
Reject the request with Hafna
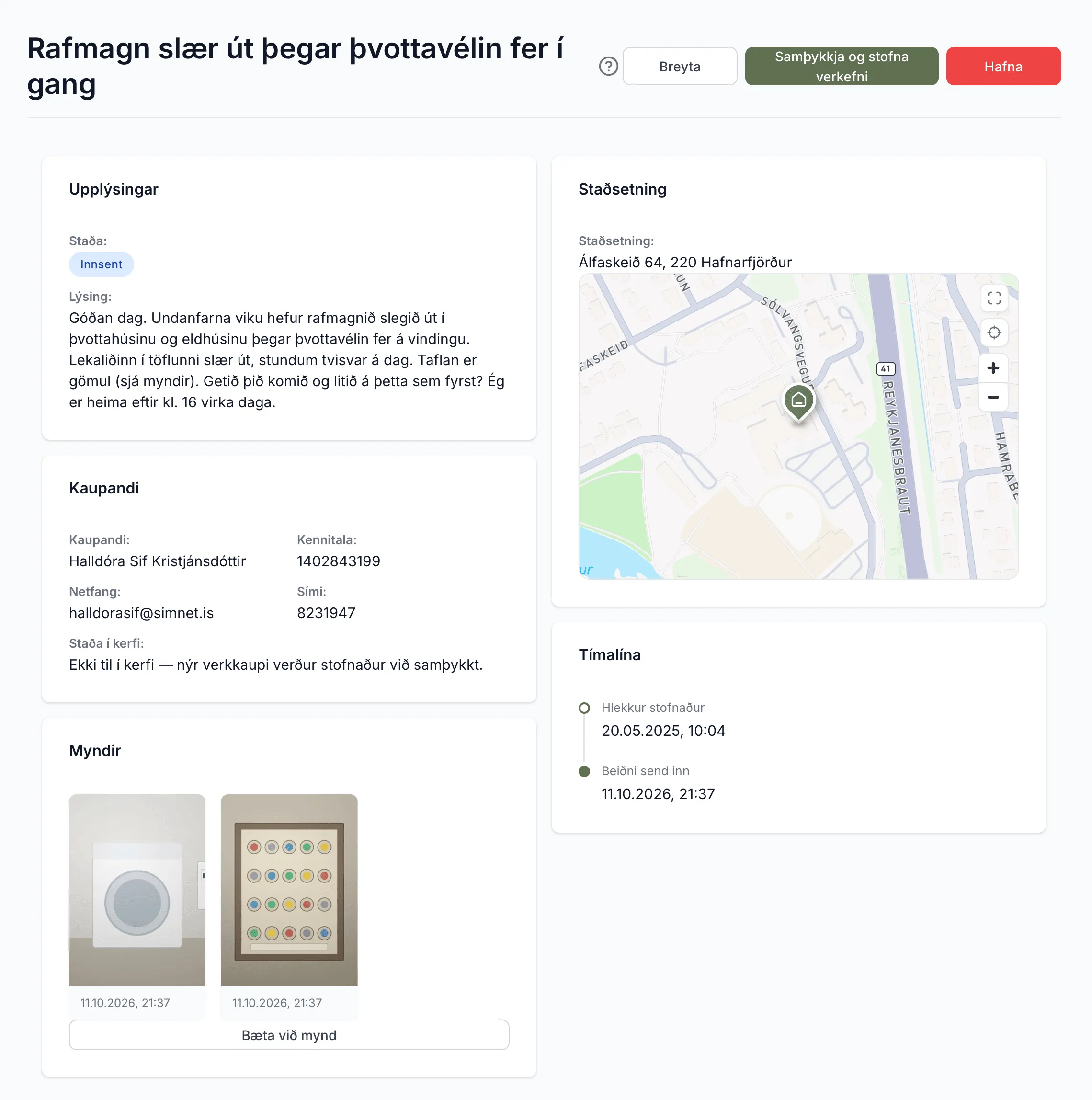(x=1003, y=67)
